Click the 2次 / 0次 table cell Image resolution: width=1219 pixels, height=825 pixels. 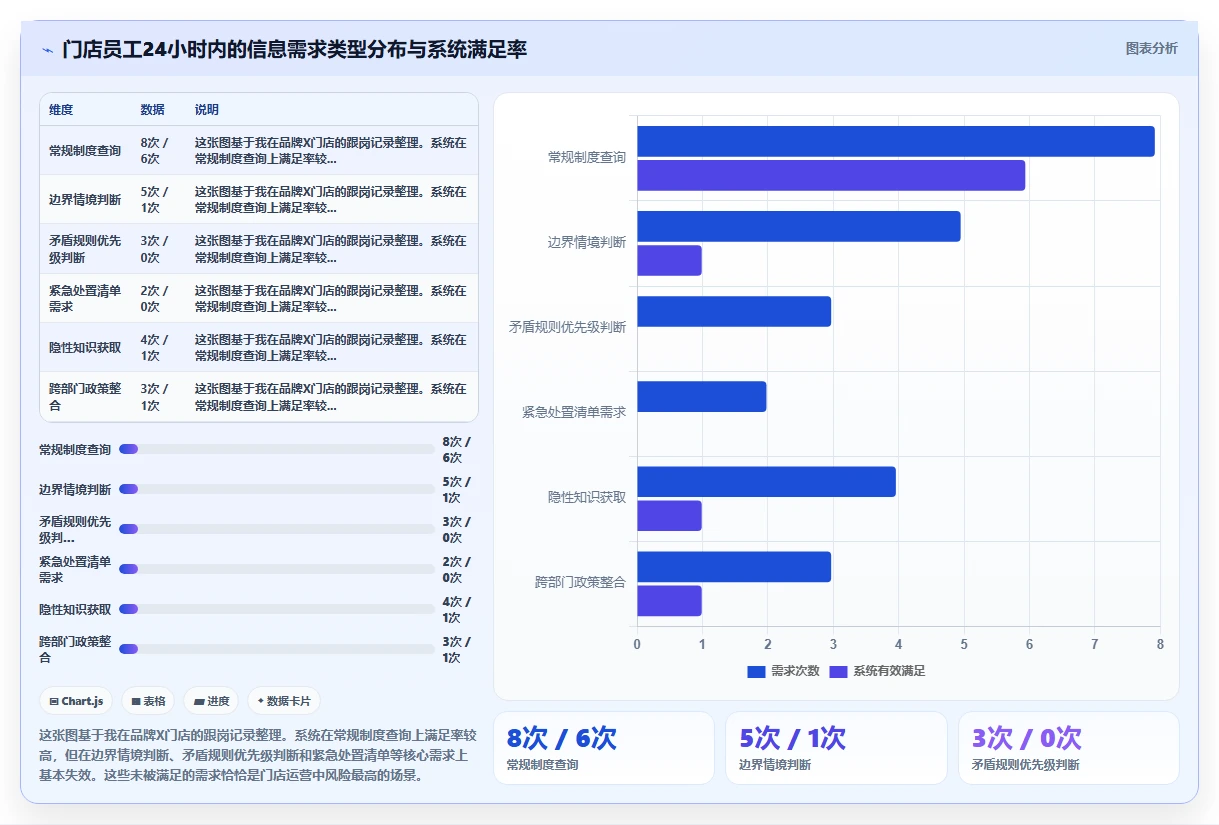click(155, 298)
